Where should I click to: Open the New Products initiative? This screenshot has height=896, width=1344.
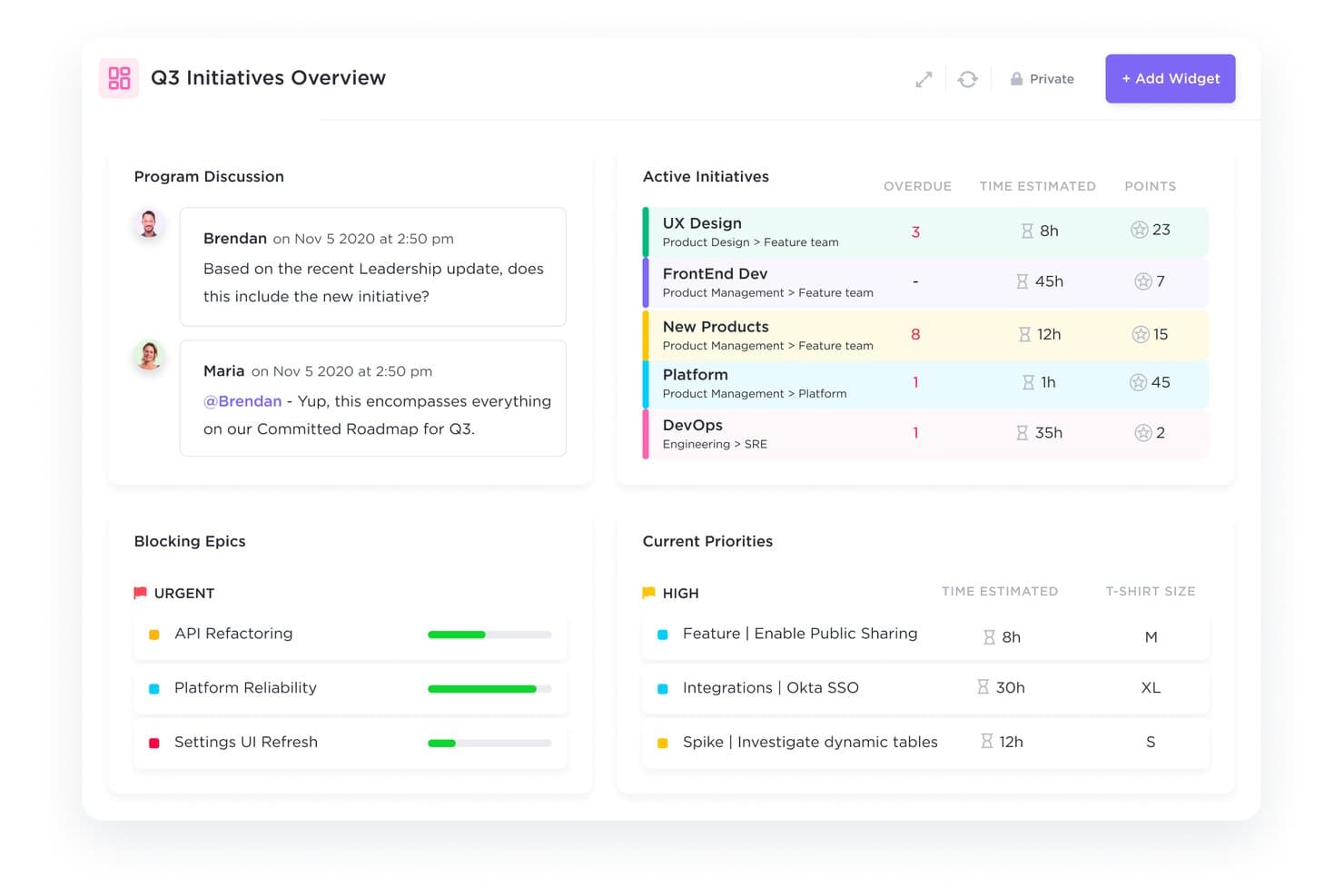click(925, 335)
